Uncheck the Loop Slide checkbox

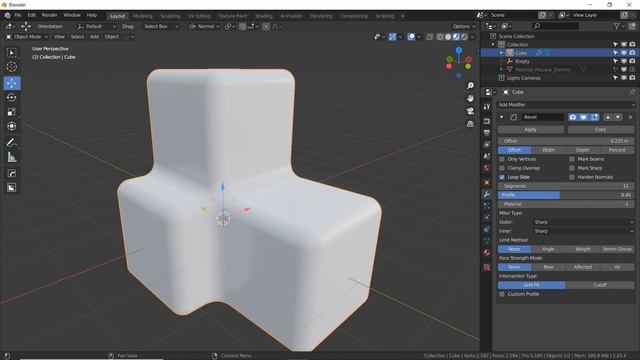[x=502, y=177]
